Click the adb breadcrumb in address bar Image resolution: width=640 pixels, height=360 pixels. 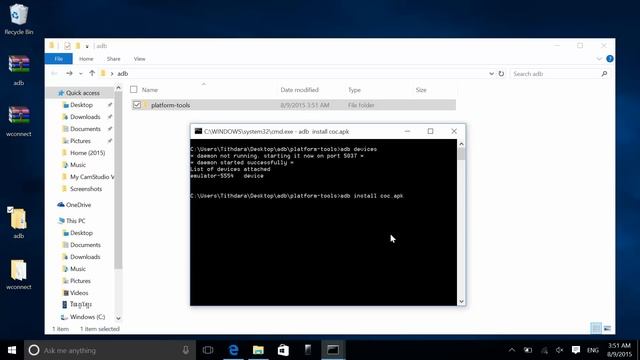click(x=122, y=73)
